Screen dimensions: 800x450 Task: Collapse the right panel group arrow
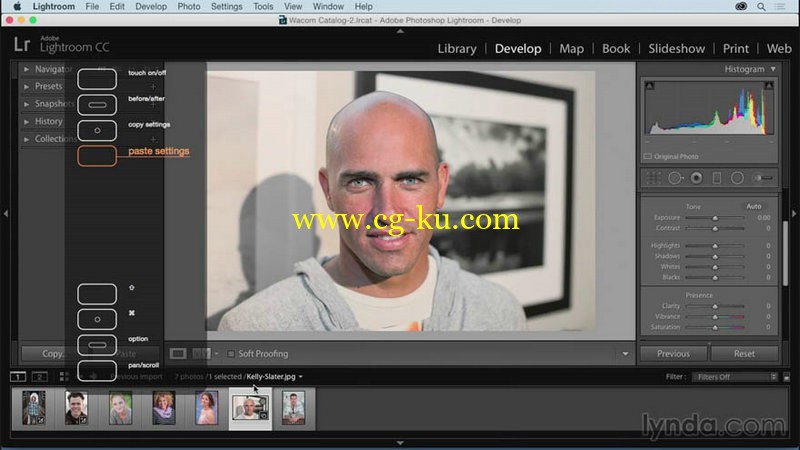coord(794,213)
